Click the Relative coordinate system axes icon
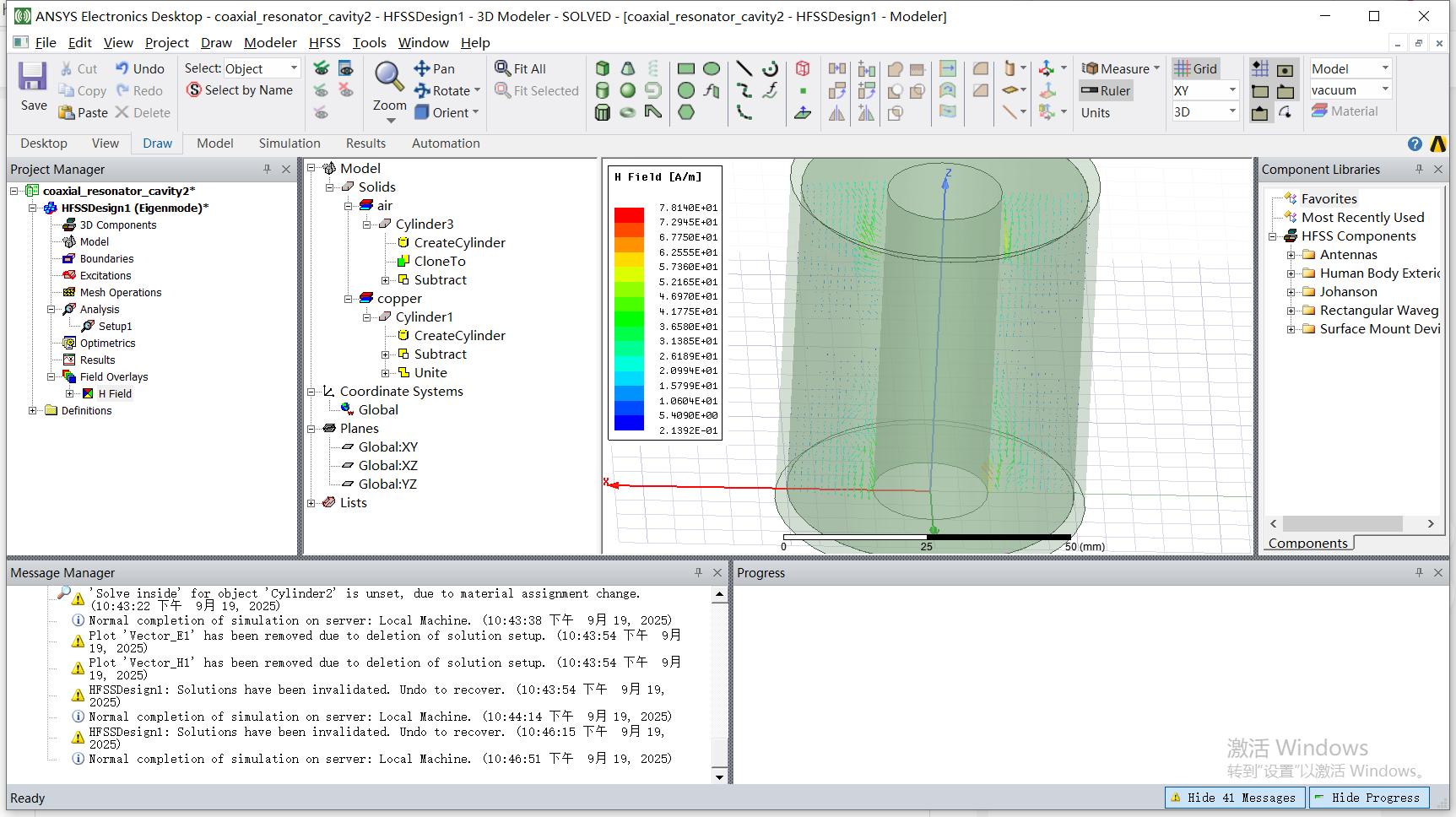 pyautogui.click(x=1047, y=68)
